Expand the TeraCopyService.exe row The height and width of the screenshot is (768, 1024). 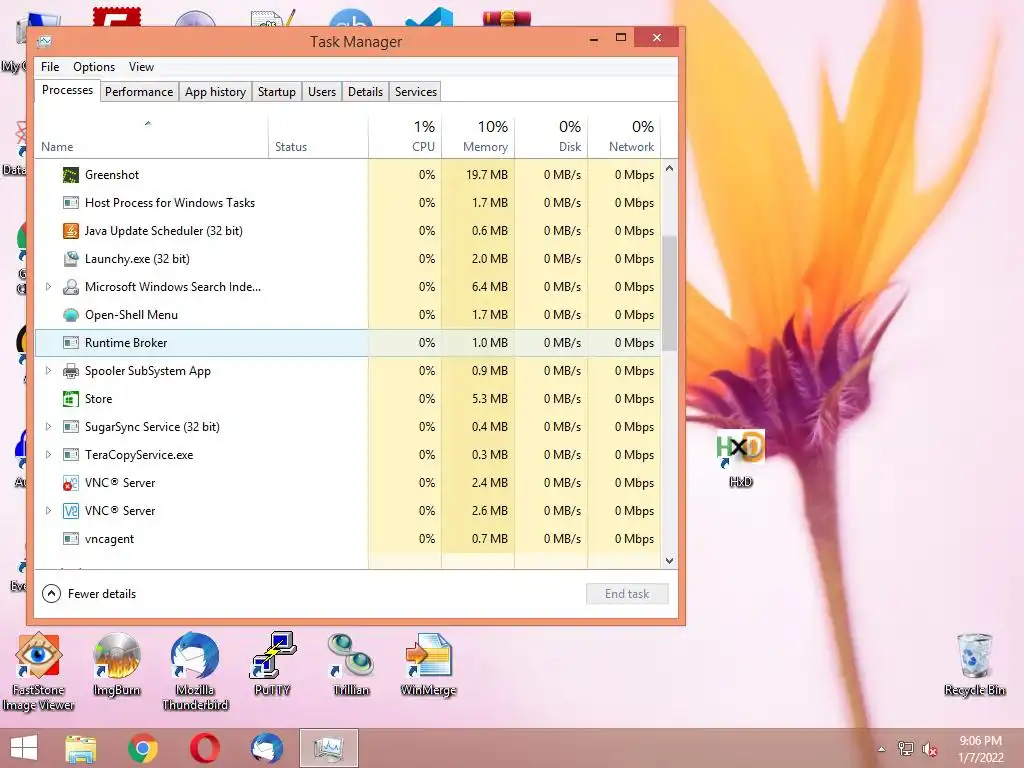48,455
